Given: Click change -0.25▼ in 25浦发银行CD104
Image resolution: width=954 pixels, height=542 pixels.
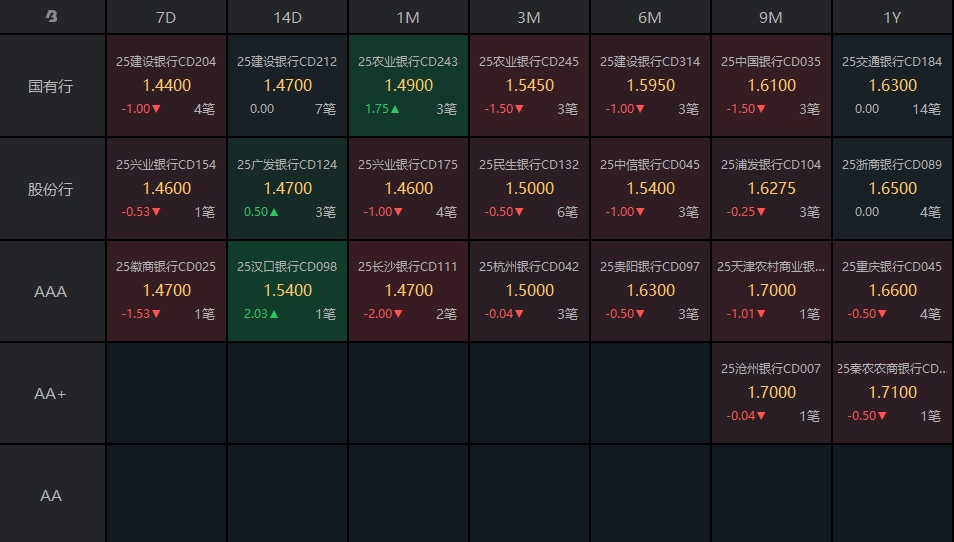Looking at the screenshot, I should [746, 212].
